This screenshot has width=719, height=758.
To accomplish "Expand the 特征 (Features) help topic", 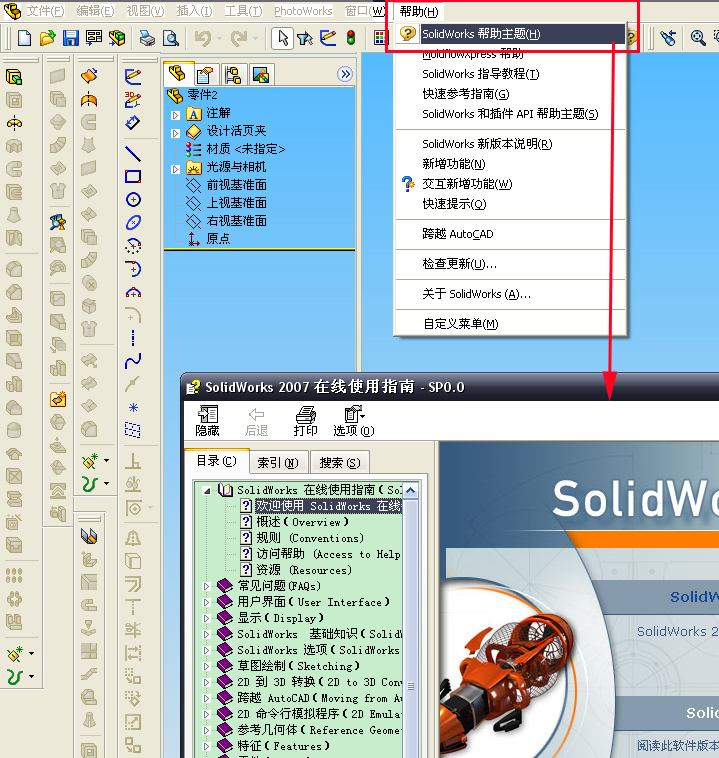I will click(206, 746).
